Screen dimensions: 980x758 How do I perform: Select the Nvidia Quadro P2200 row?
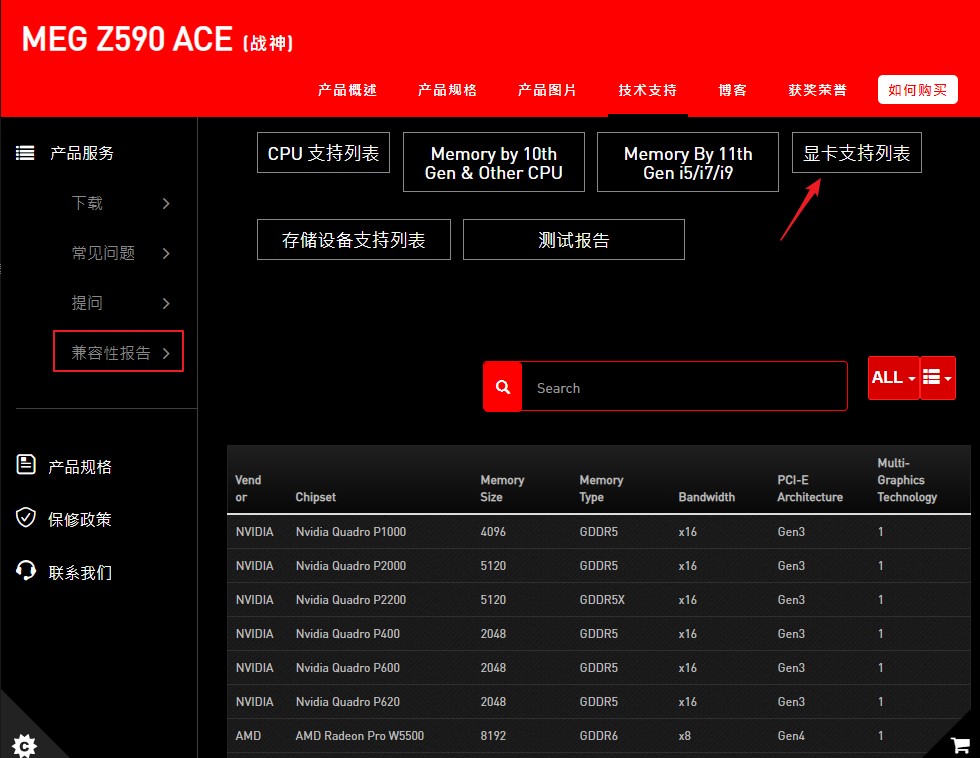tap(599, 600)
